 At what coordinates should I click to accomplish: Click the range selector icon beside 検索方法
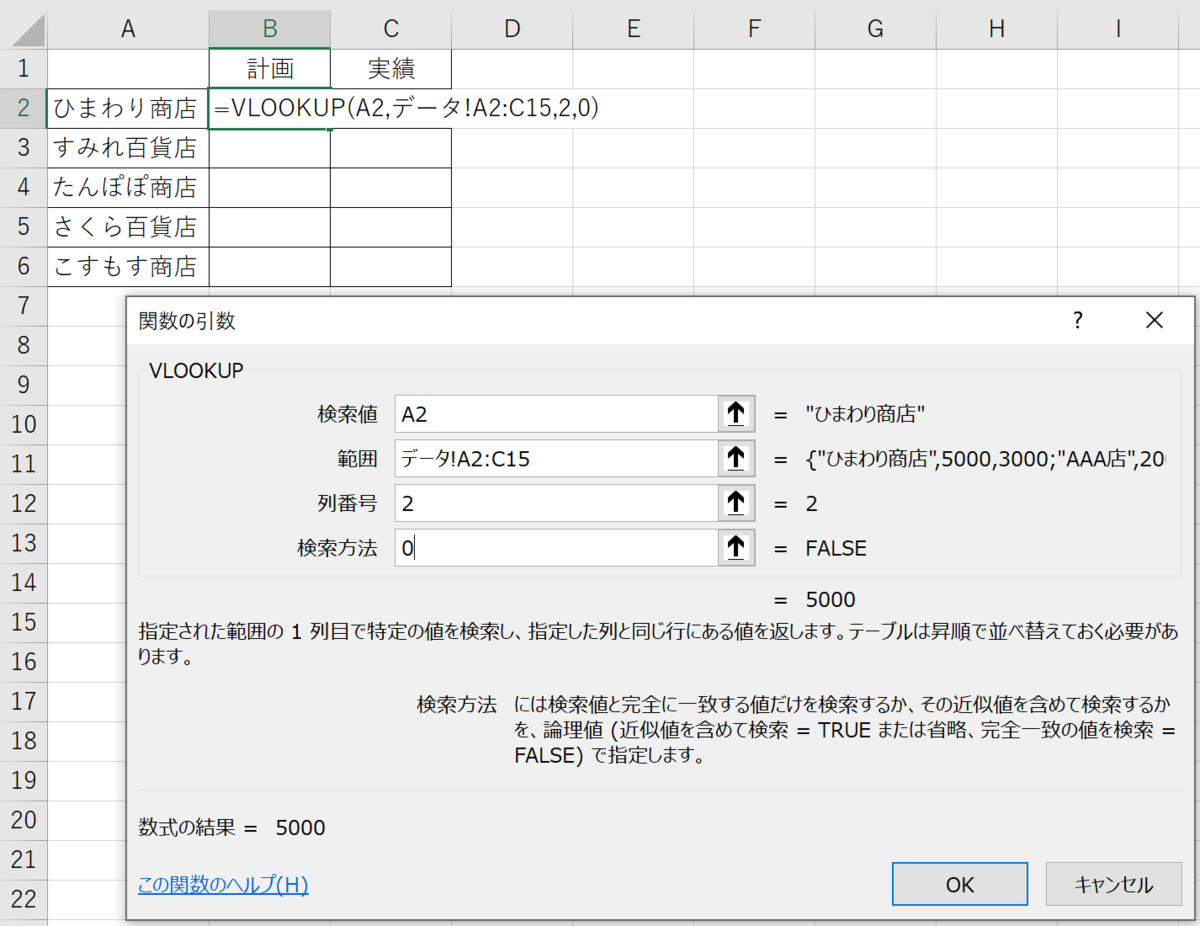click(736, 546)
